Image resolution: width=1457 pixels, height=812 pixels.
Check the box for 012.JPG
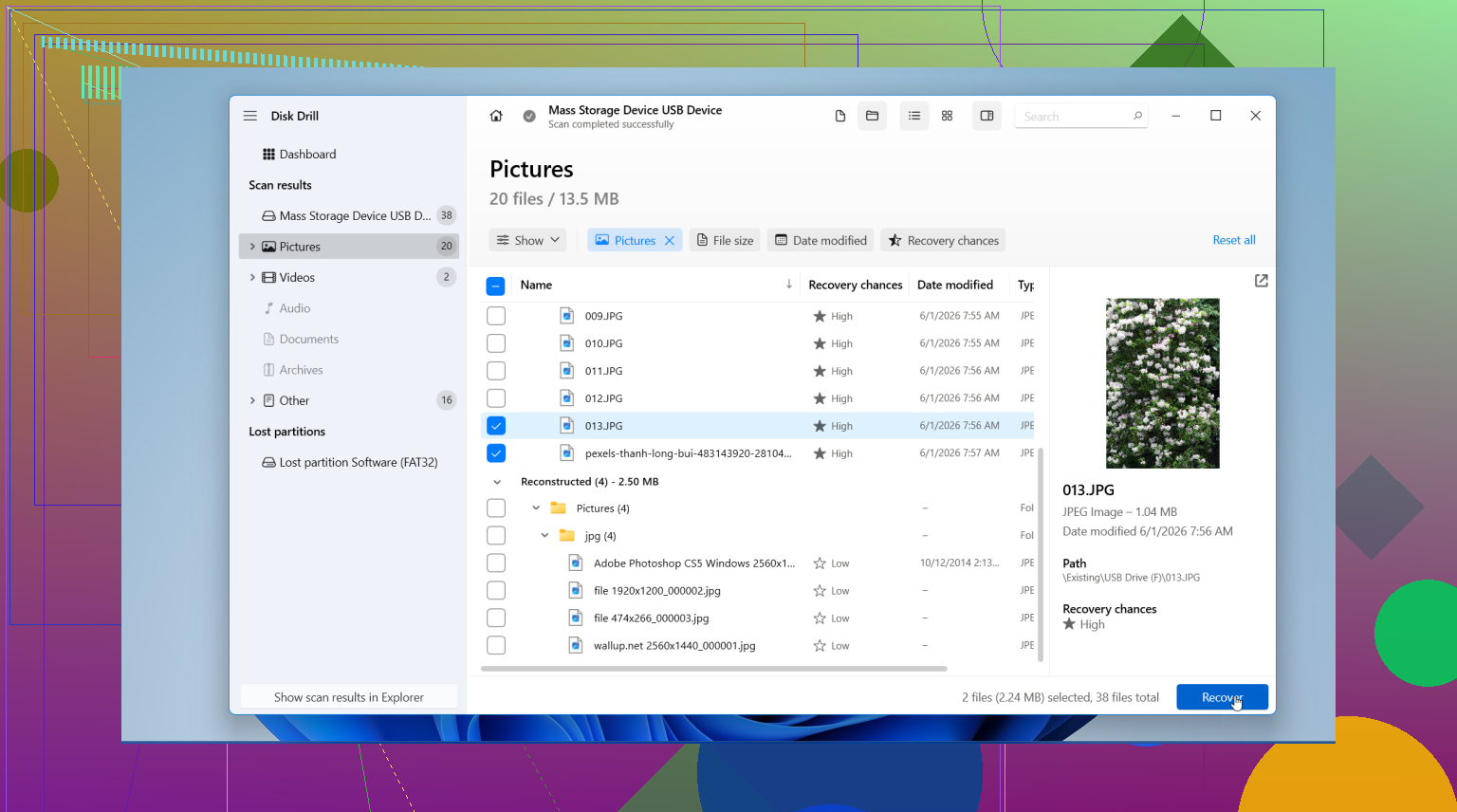[x=496, y=398]
